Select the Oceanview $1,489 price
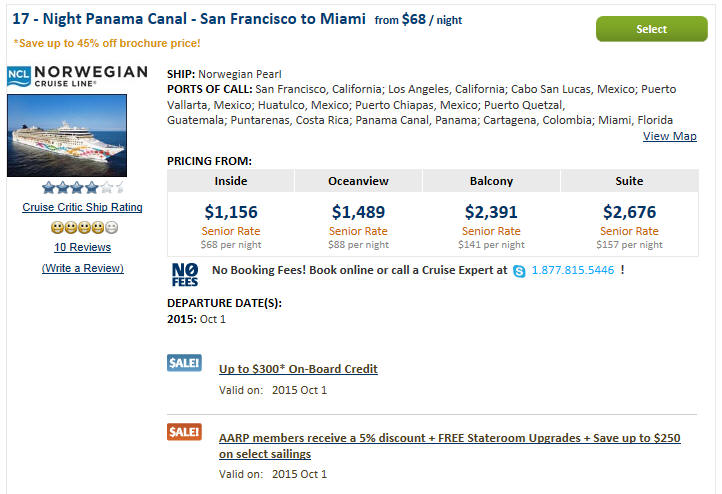The width and height of the screenshot is (722, 494). pos(358,212)
